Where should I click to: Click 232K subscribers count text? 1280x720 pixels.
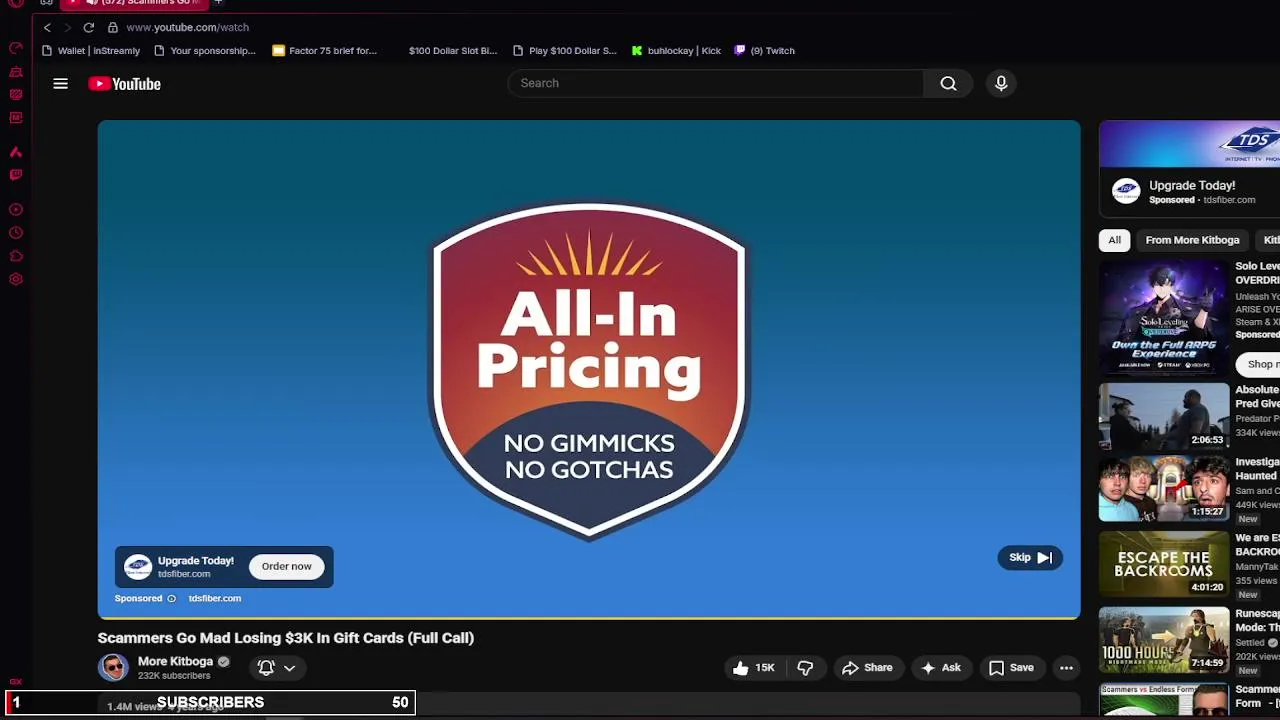174,676
